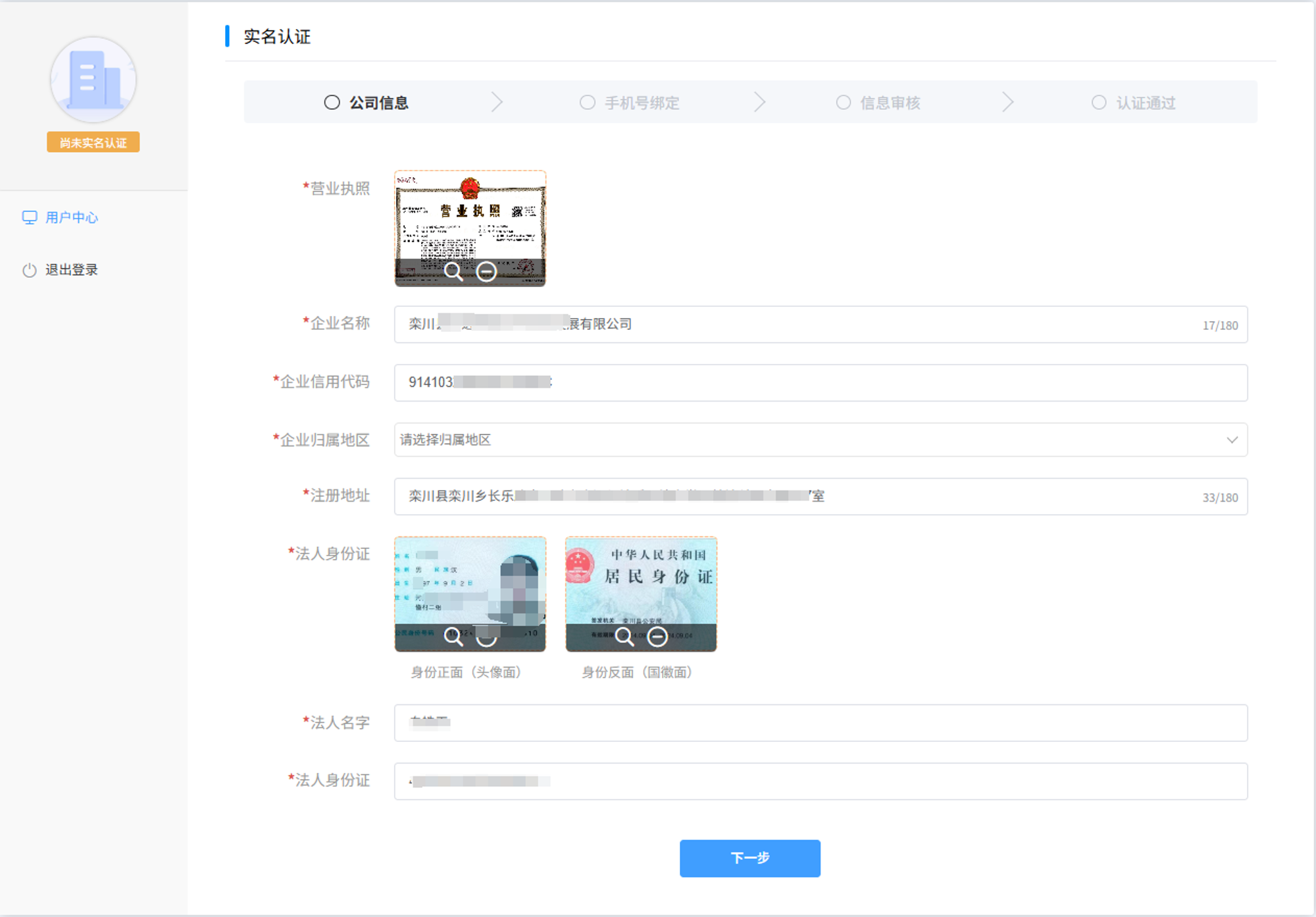
Task: Open 用户中心 in the sidebar
Action: (71, 217)
